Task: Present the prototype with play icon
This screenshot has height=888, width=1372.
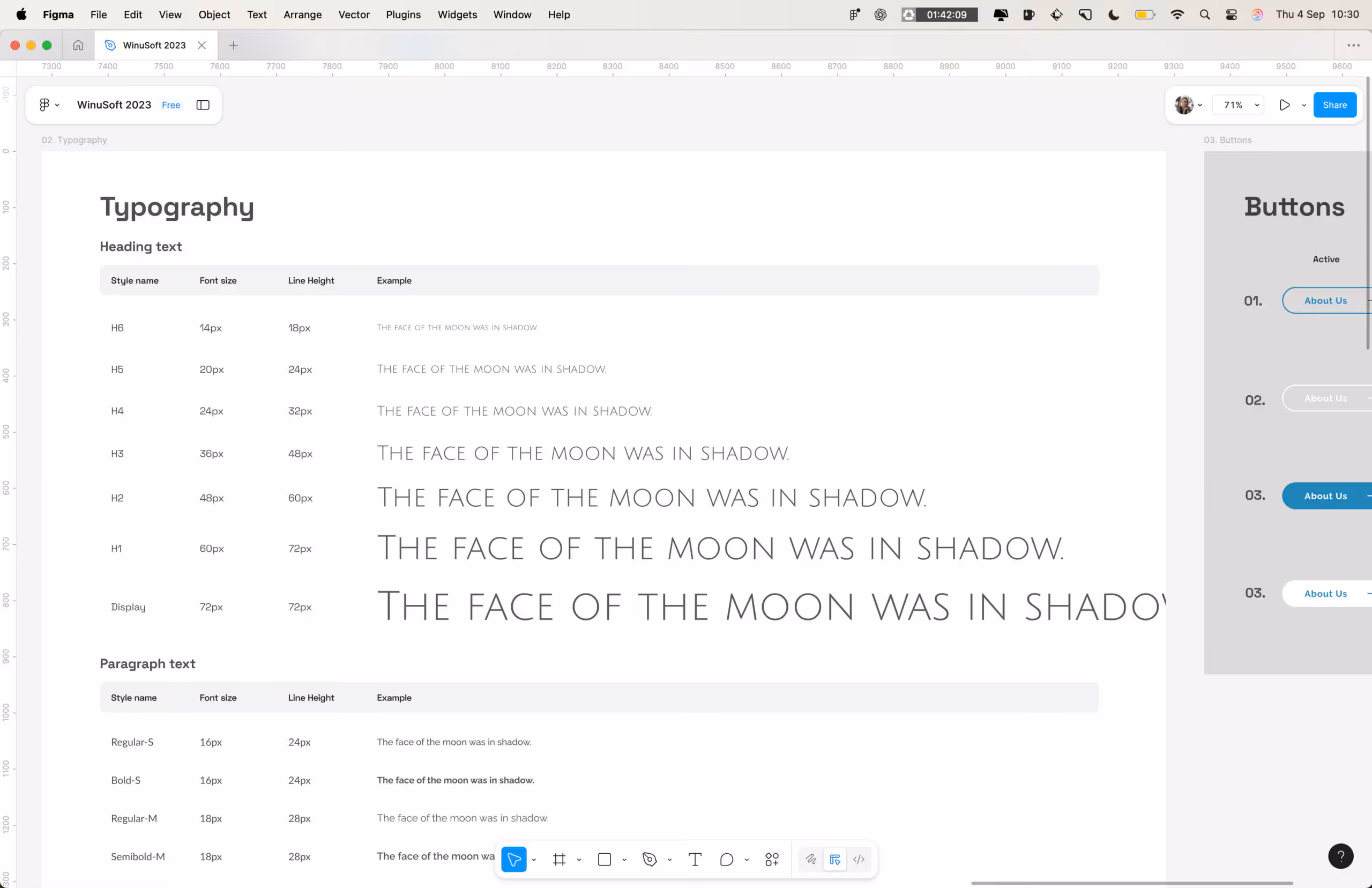Action: pos(1285,105)
